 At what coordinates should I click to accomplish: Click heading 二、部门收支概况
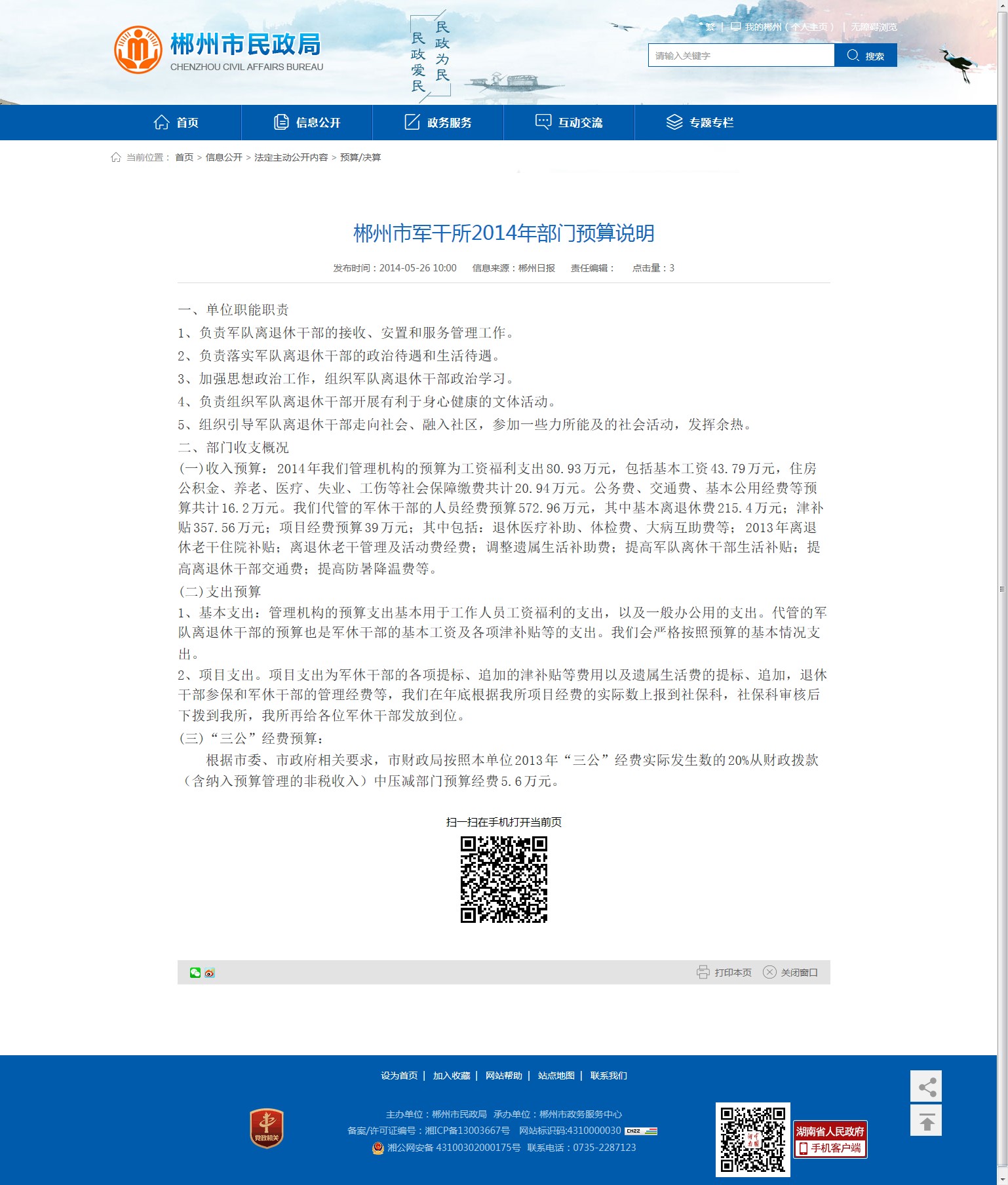[x=233, y=448]
